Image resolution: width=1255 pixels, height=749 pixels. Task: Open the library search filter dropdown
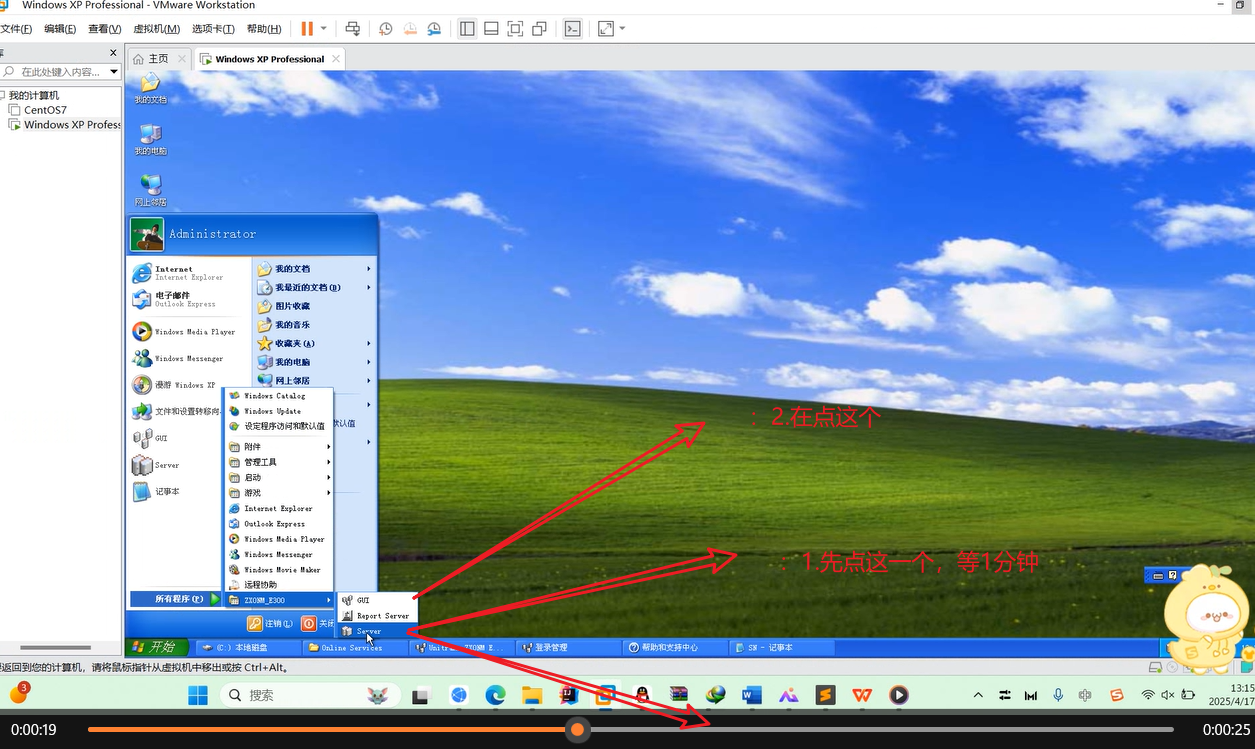[114, 72]
